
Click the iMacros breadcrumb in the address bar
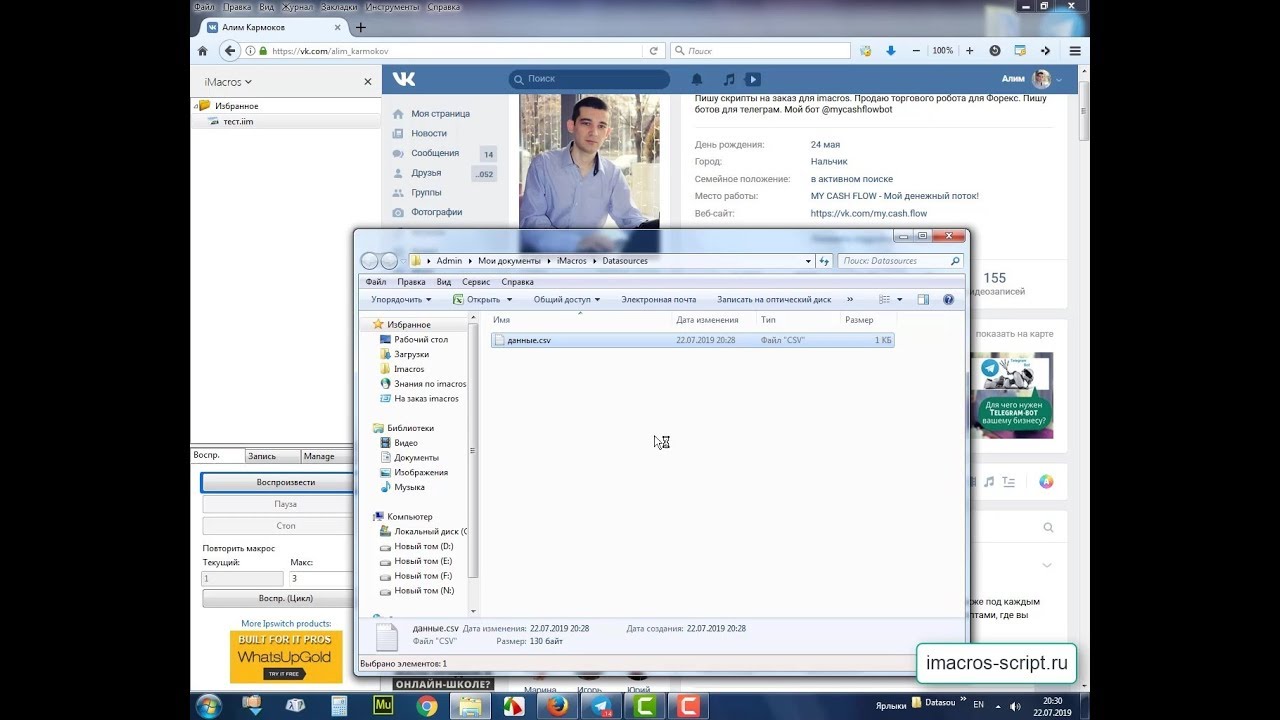tap(572, 261)
